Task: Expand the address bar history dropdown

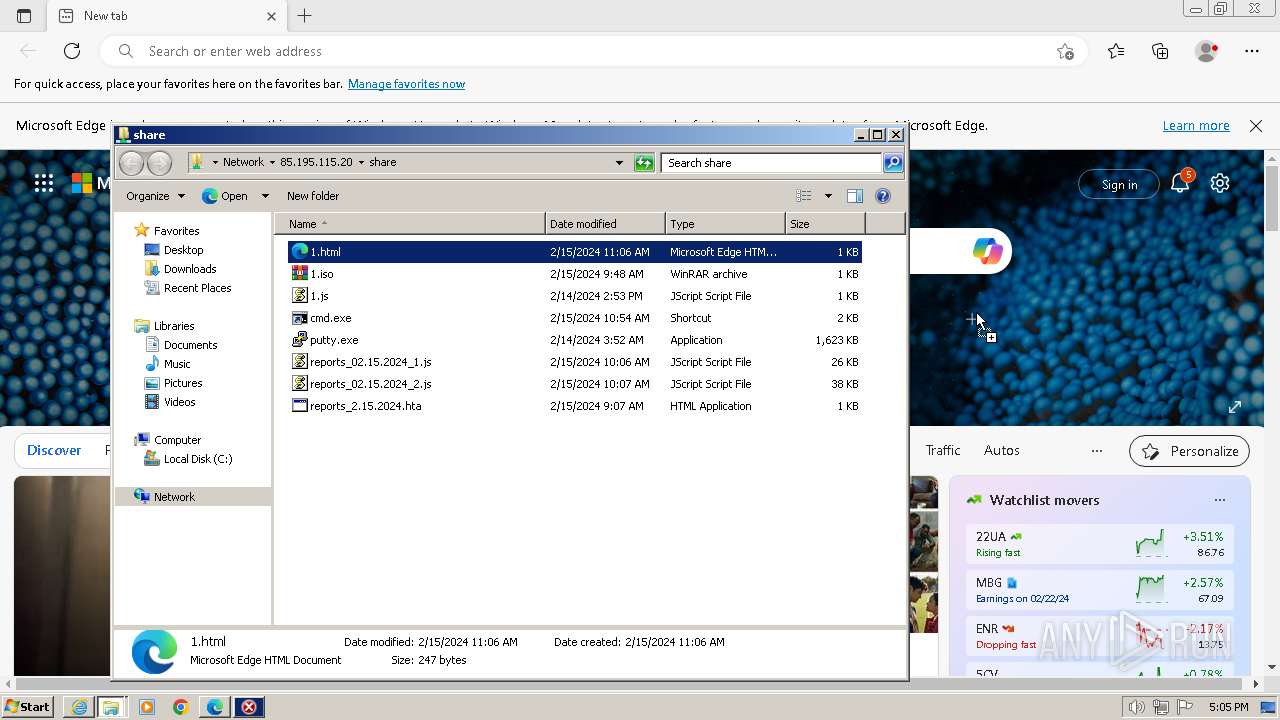Action: pyautogui.click(x=619, y=162)
